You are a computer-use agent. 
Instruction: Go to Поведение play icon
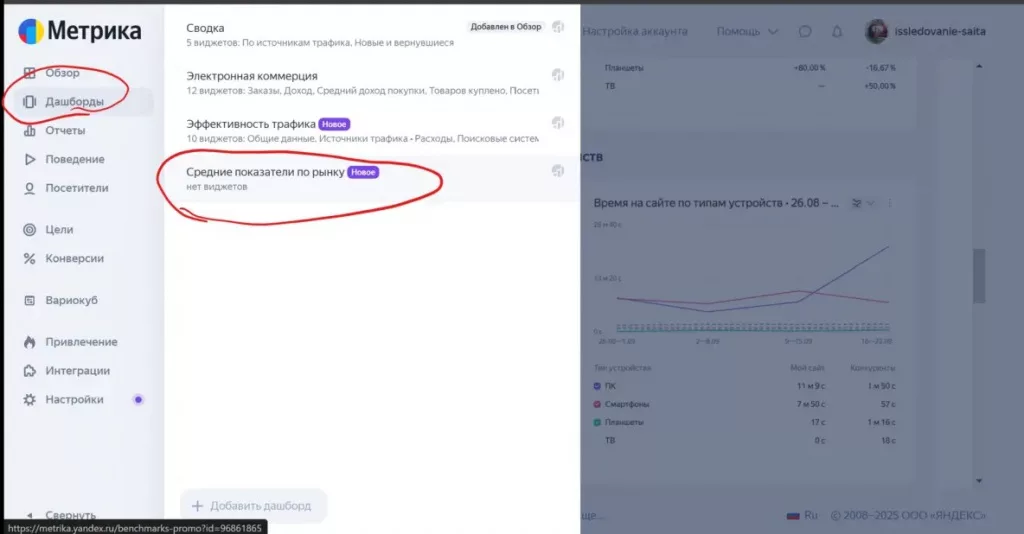(x=29, y=159)
